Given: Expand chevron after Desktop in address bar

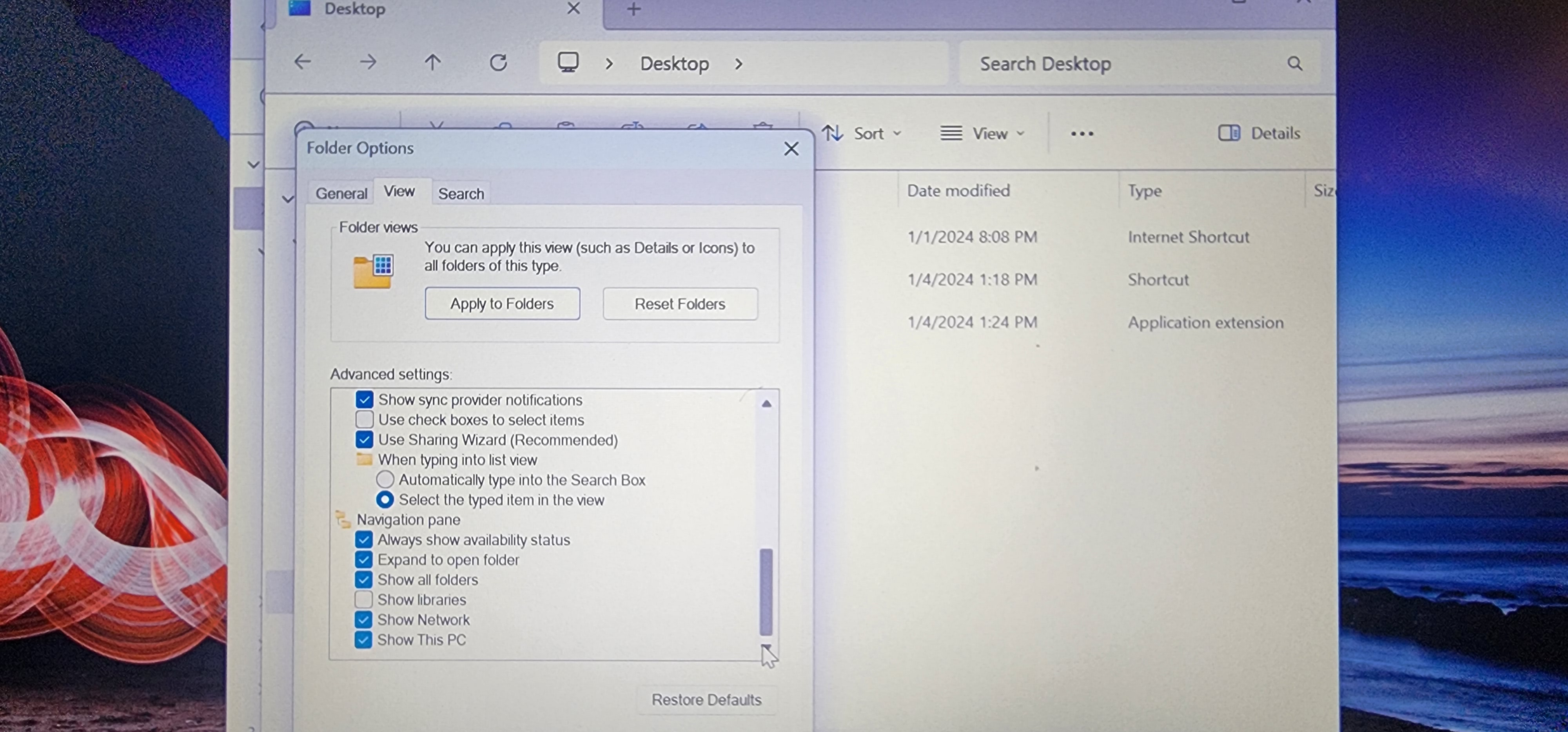Looking at the screenshot, I should (x=739, y=64).
